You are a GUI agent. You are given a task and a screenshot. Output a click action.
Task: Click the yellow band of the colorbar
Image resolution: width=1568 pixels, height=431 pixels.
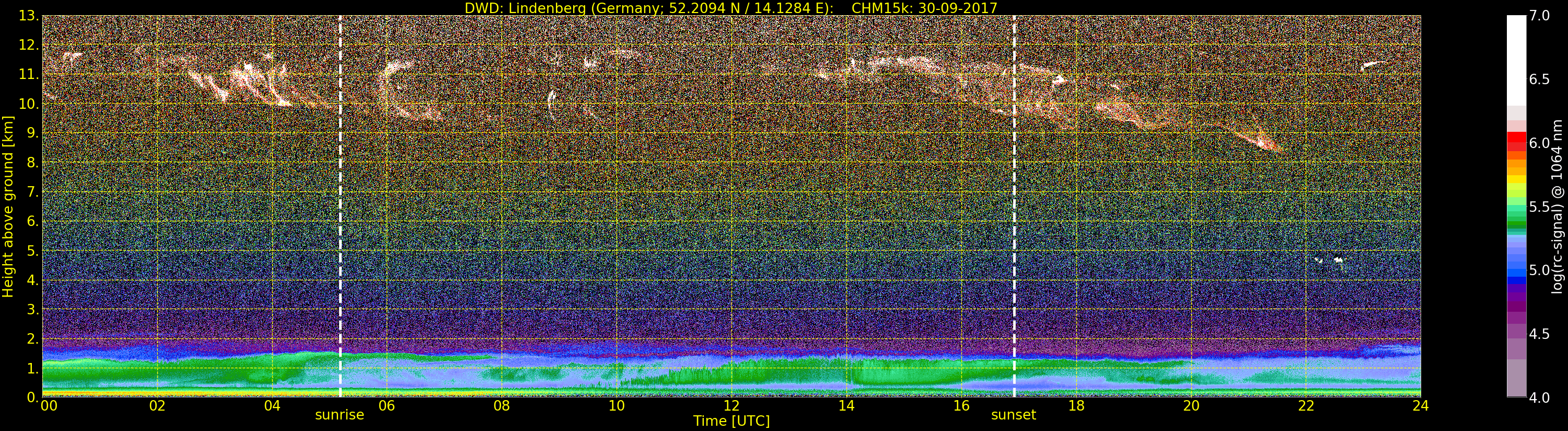pos(1516,180)
